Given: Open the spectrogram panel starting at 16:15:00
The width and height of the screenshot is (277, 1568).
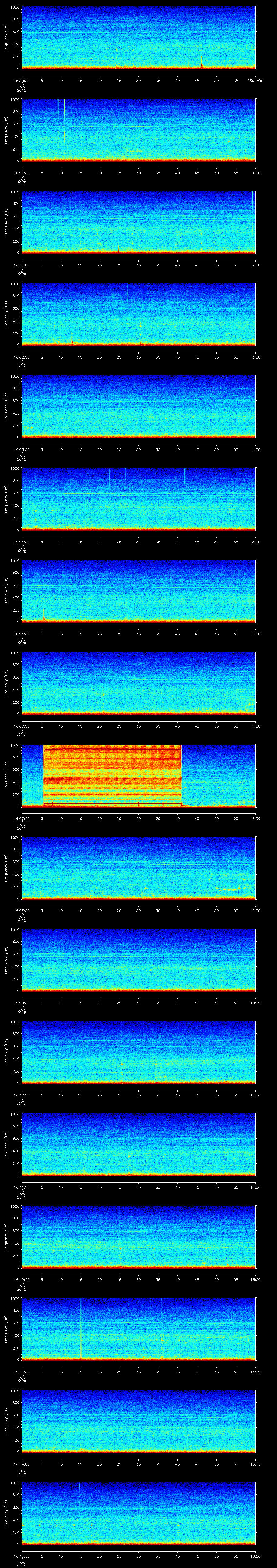Looking at the screenshot, I should coord(138,1513).
